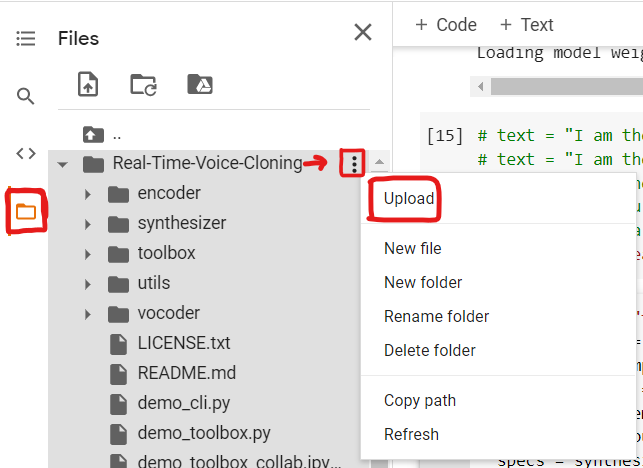Click the refresh folder icon
Viewport: 643px width, 468px height.
tap(143, 84)
